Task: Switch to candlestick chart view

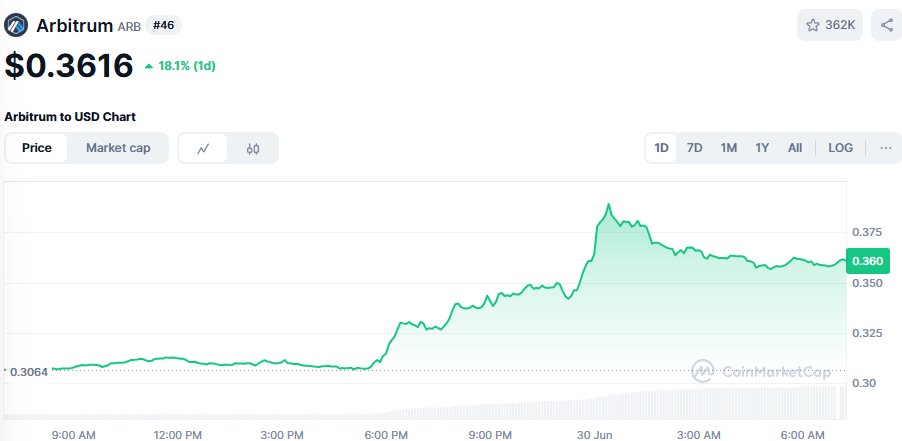Action: (x=253, y=148)
